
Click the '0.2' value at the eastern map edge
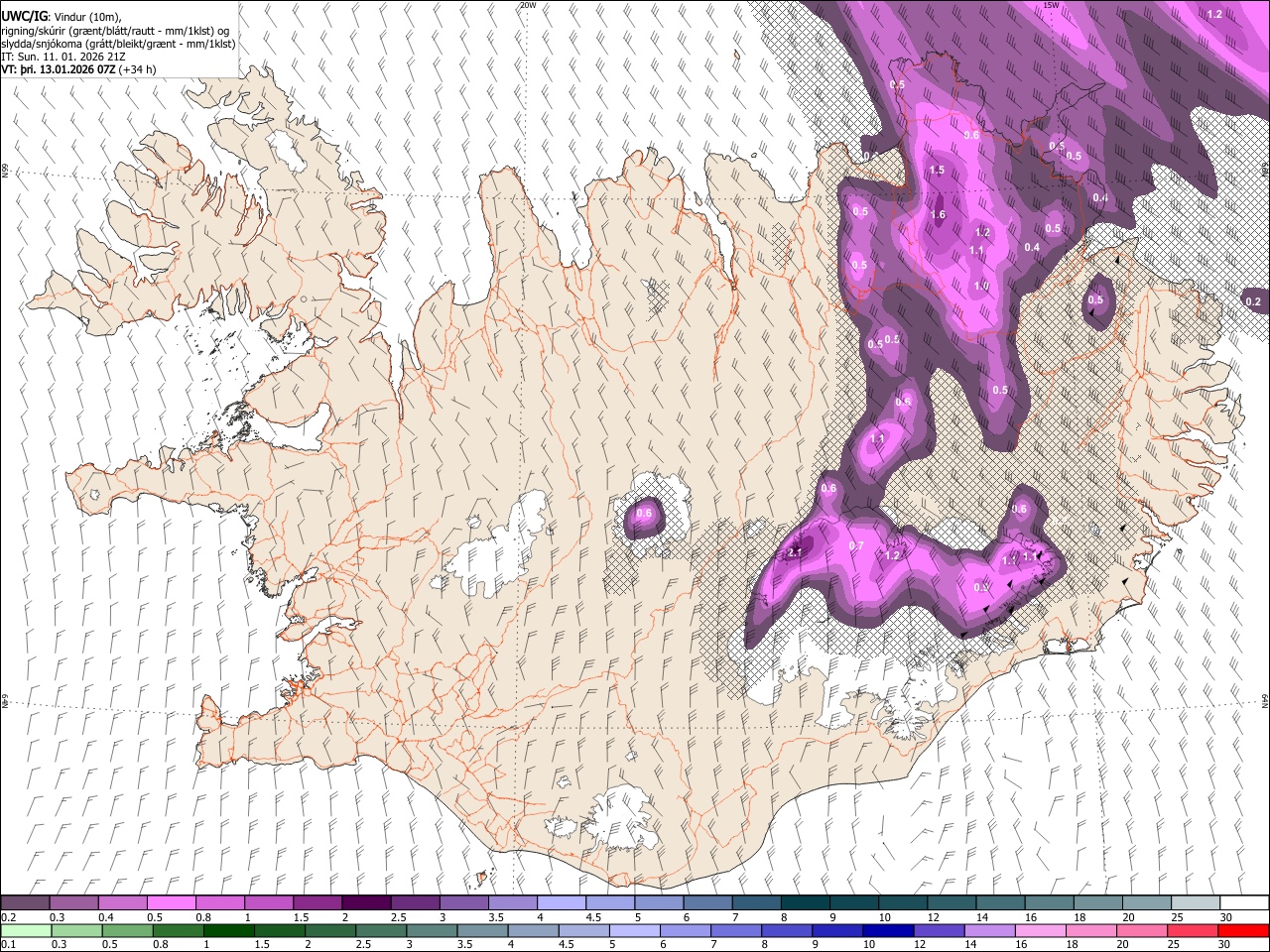pyautogui.click(x=1253, y=301)
